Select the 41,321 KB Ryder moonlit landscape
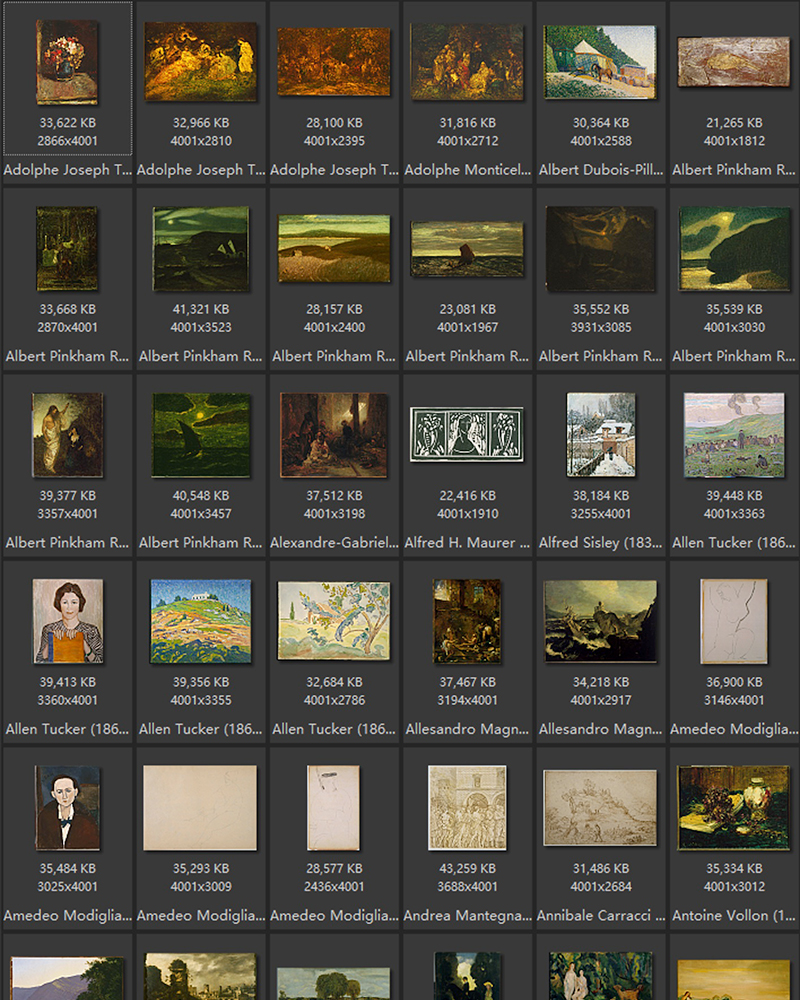The height and width of the screenshot is (1000, 800). [200, 248]
